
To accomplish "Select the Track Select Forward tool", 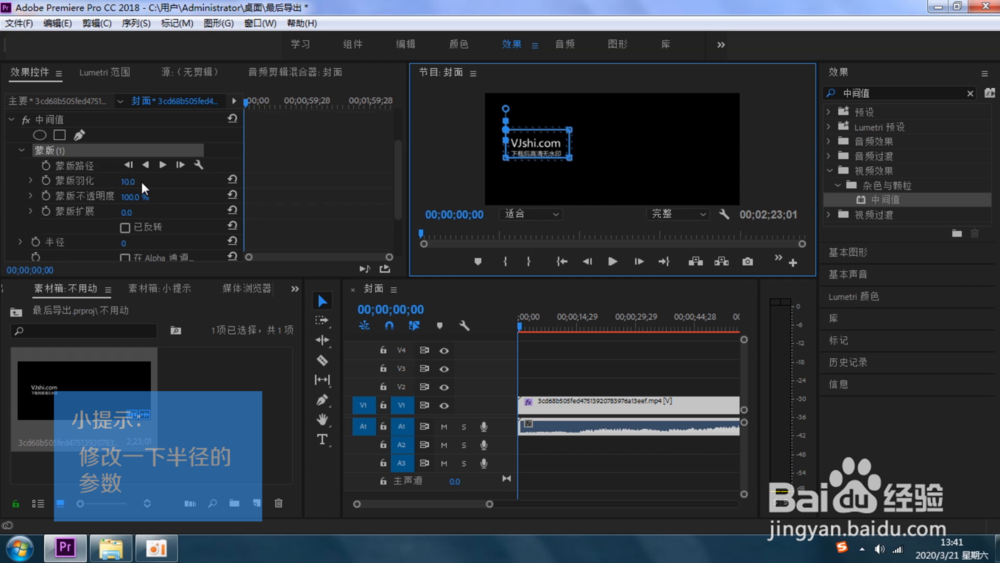I will [x=323, y=320].
